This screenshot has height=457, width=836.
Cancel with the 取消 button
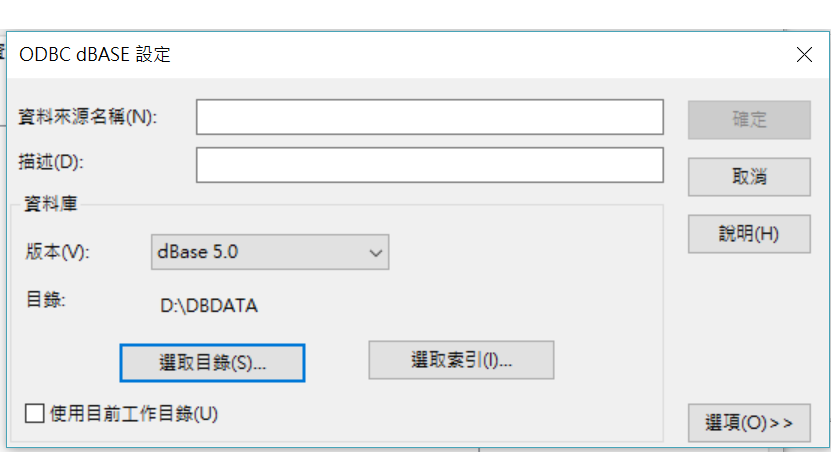[749, 177]
